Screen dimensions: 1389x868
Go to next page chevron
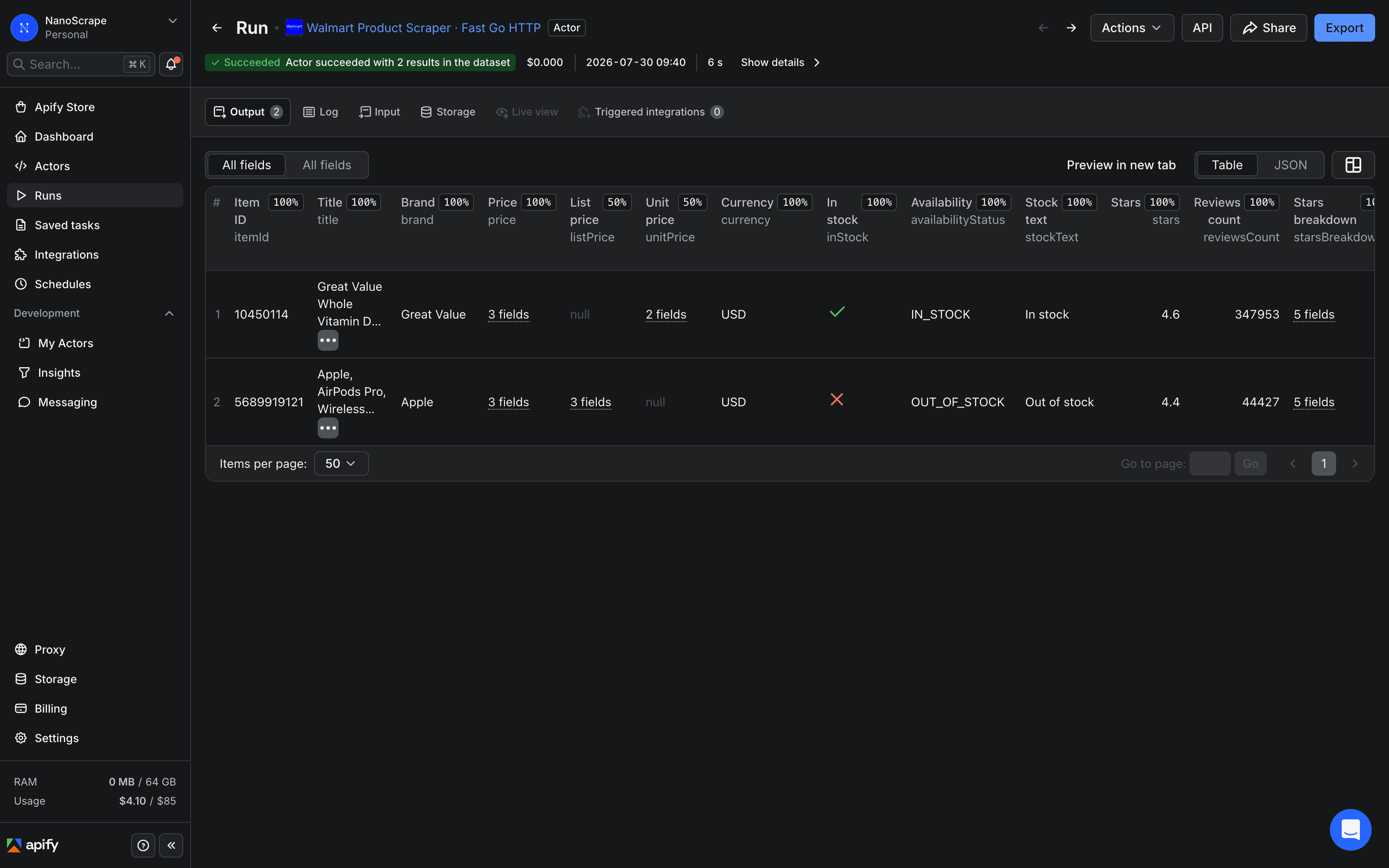(1355, 464)
